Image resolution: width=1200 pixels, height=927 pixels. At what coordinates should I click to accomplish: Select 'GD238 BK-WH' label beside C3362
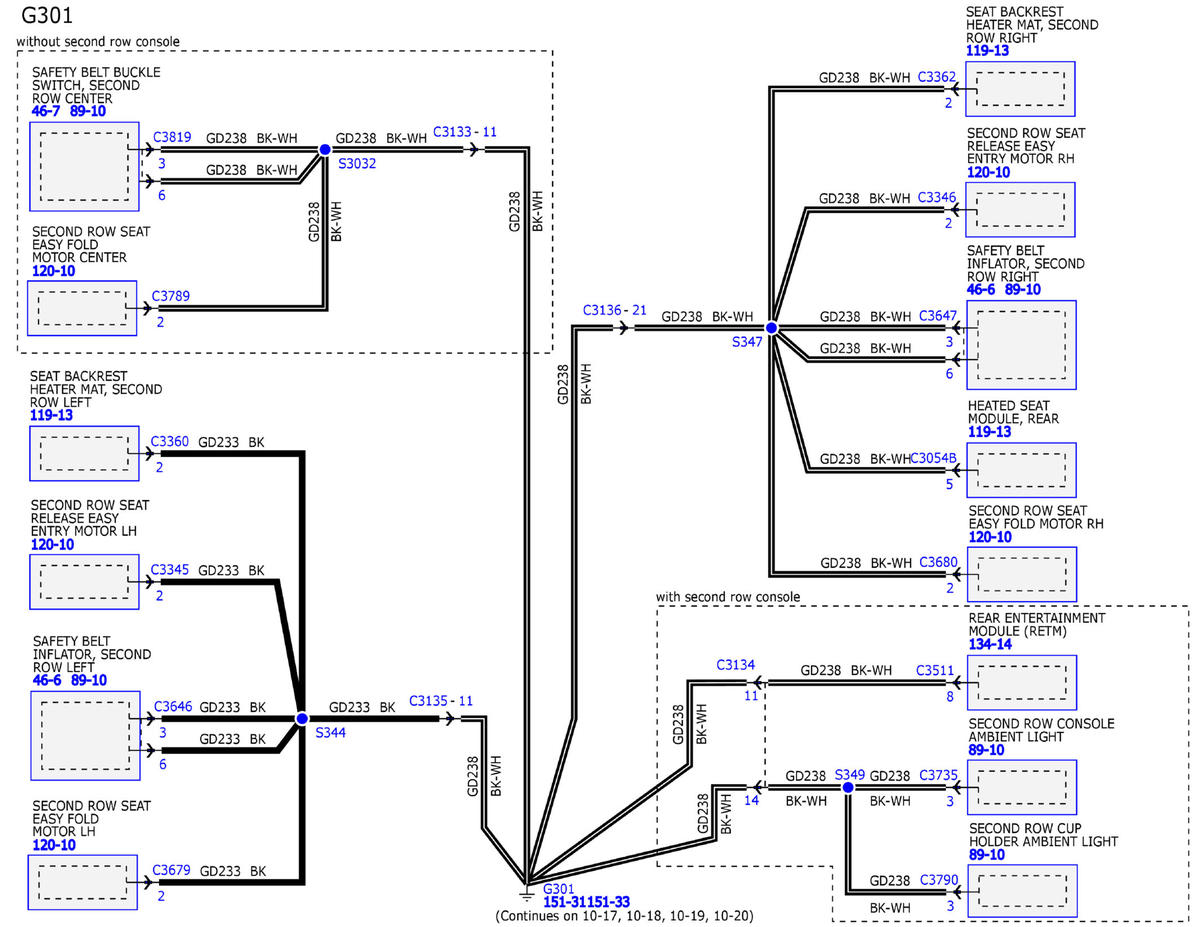click(865, 77)
